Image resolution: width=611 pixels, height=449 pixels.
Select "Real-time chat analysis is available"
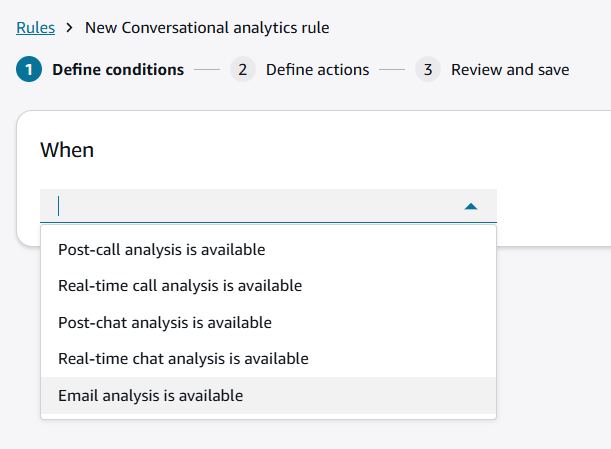[183, 358]
